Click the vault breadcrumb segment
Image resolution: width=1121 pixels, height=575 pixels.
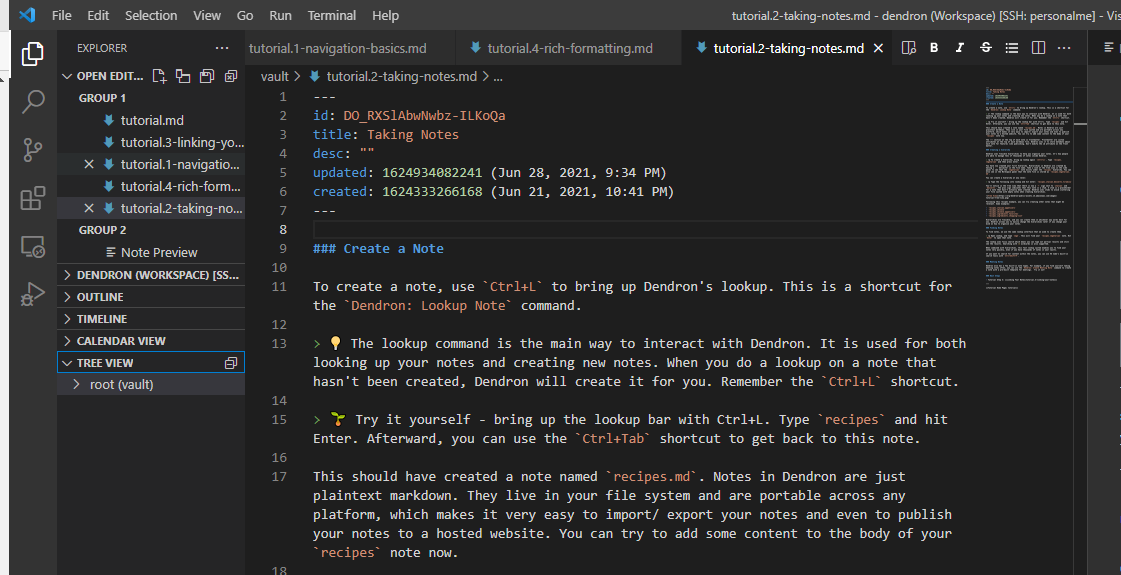pyautogui.click(x=275, y=77)
